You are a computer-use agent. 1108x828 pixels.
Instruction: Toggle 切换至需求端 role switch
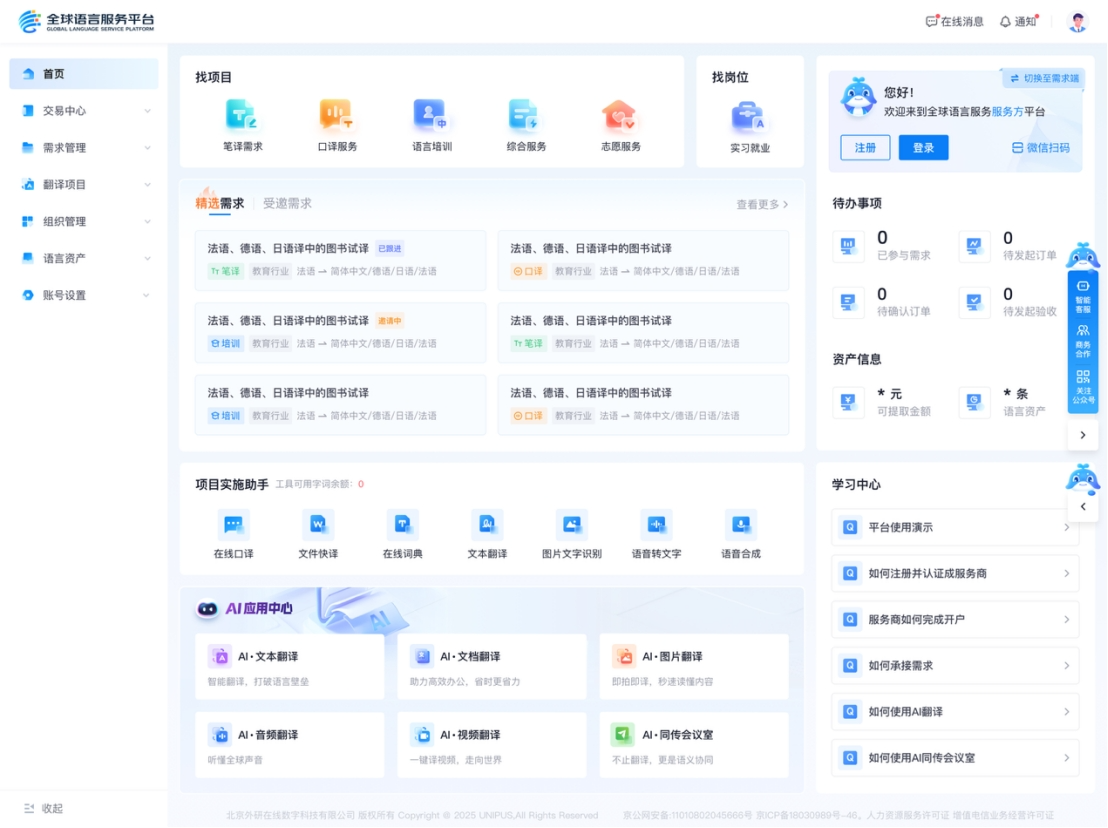1044,78
